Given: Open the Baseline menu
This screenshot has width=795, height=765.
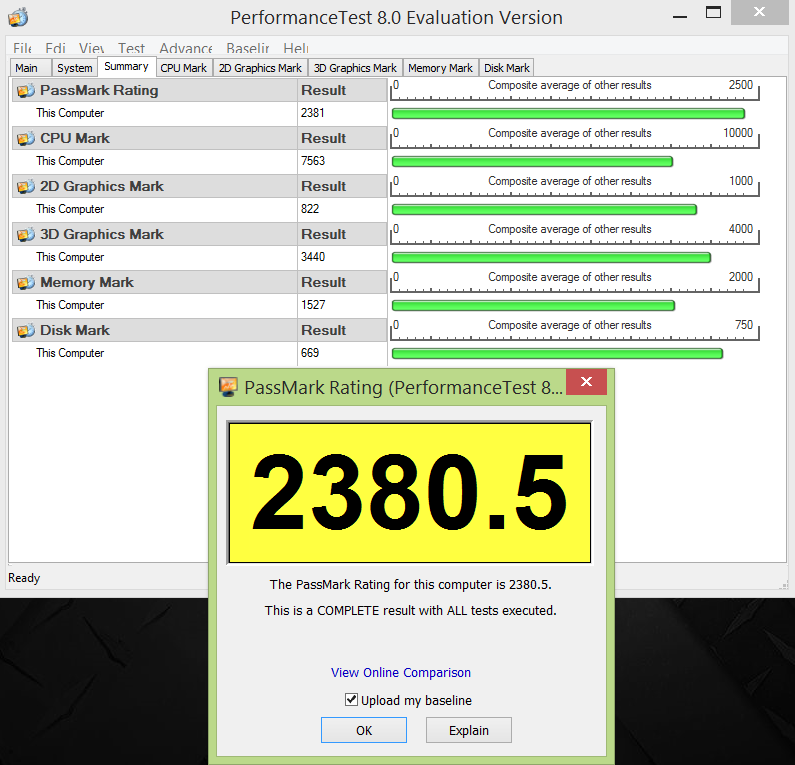Looking at the screenshot, I should click(247, 48).
